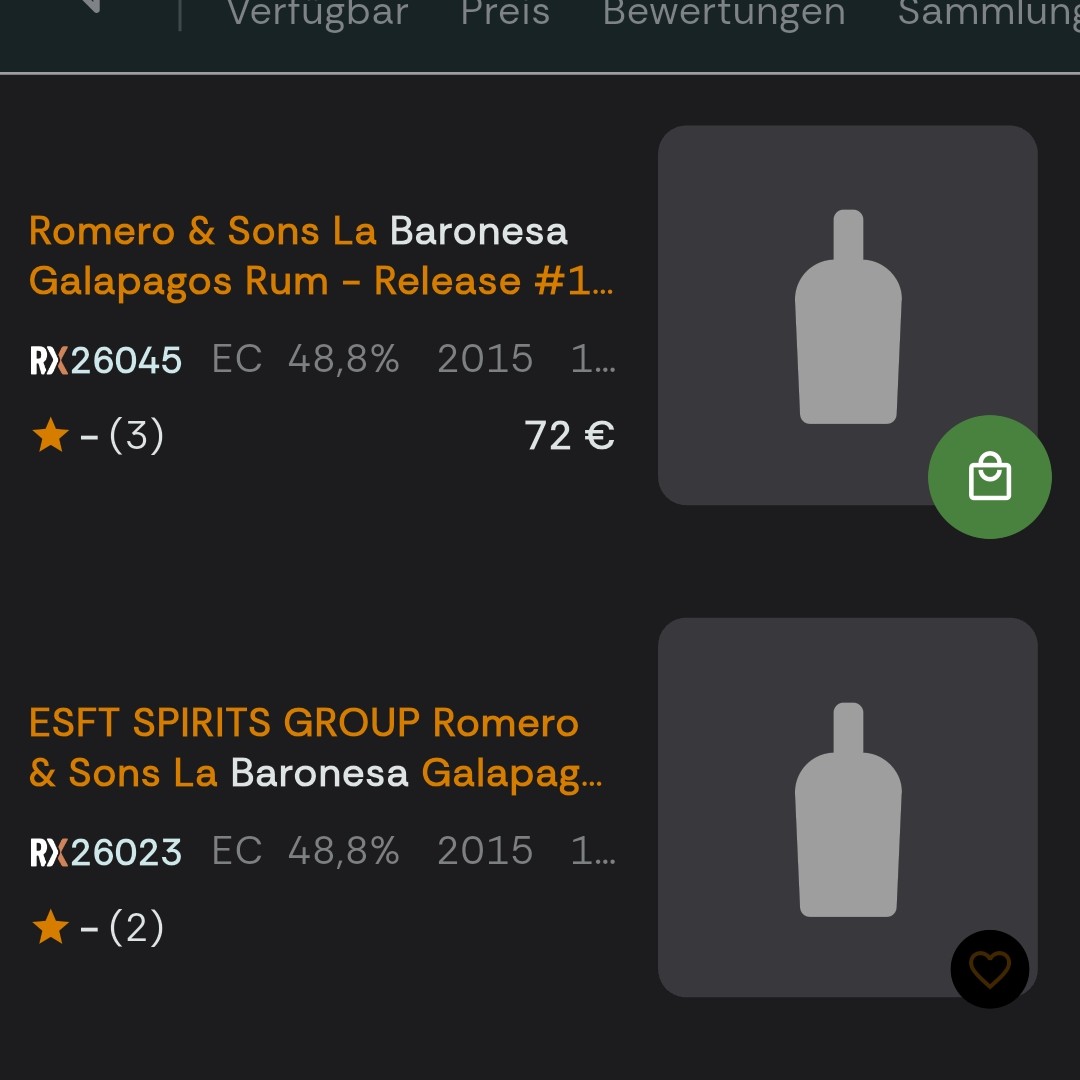
Task: Tap bottle placeholder icon of first rum
Action: 848,316
